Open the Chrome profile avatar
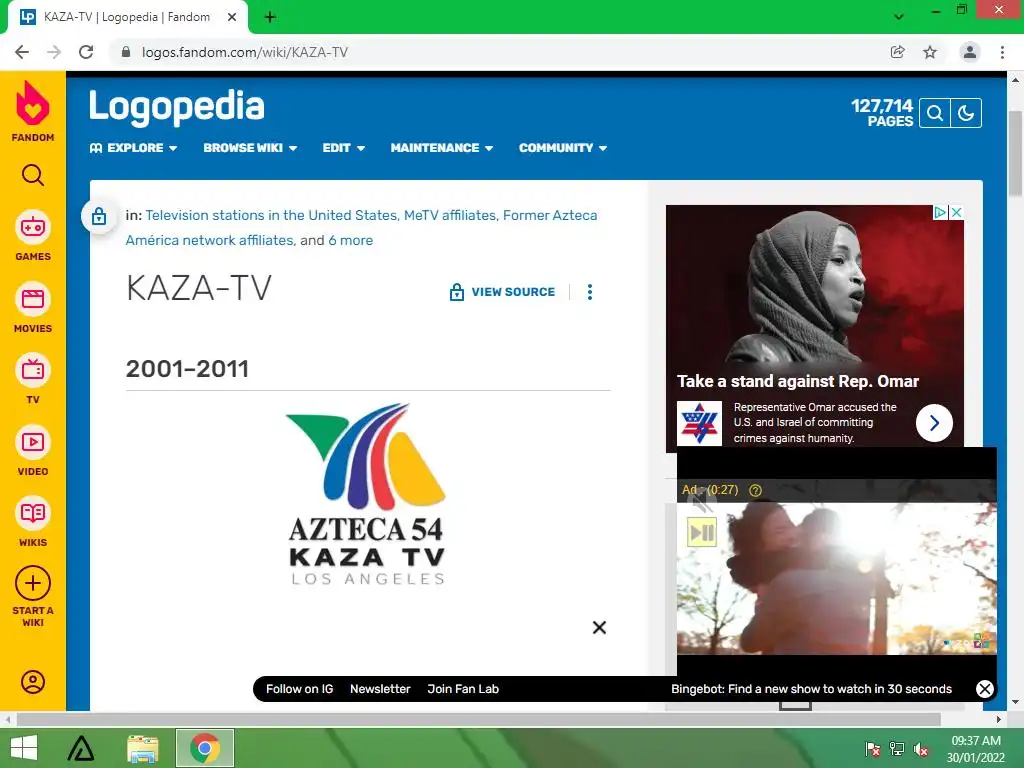1024x768 pixels. pos(970,52)
